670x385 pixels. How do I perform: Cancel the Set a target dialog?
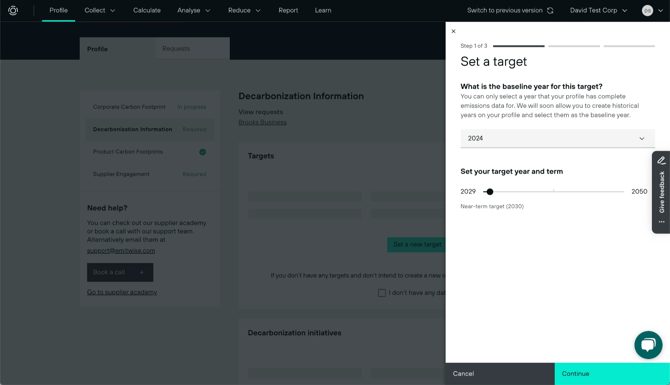500,374
